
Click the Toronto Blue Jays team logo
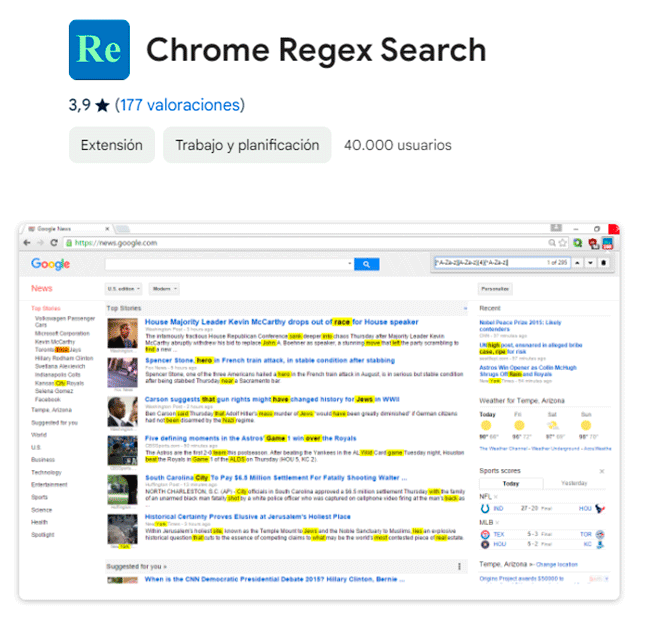tap(600, 535)
